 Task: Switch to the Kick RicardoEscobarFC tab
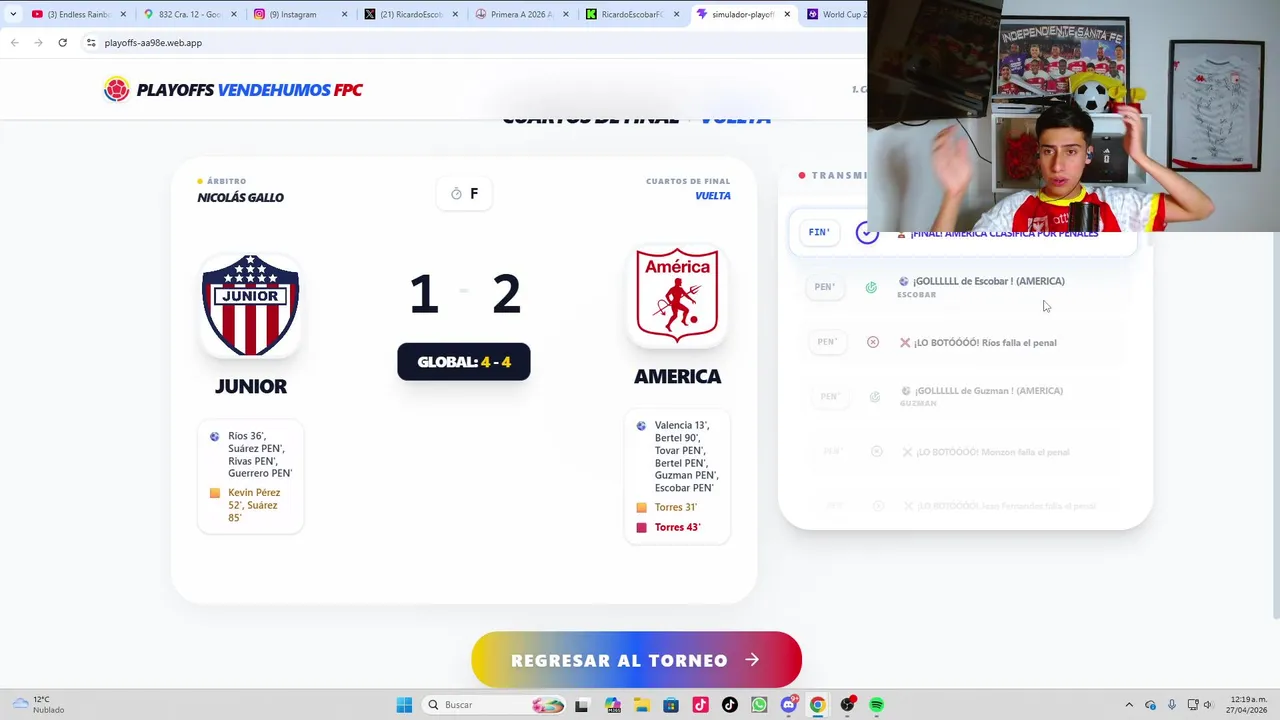tap(631, 14)
